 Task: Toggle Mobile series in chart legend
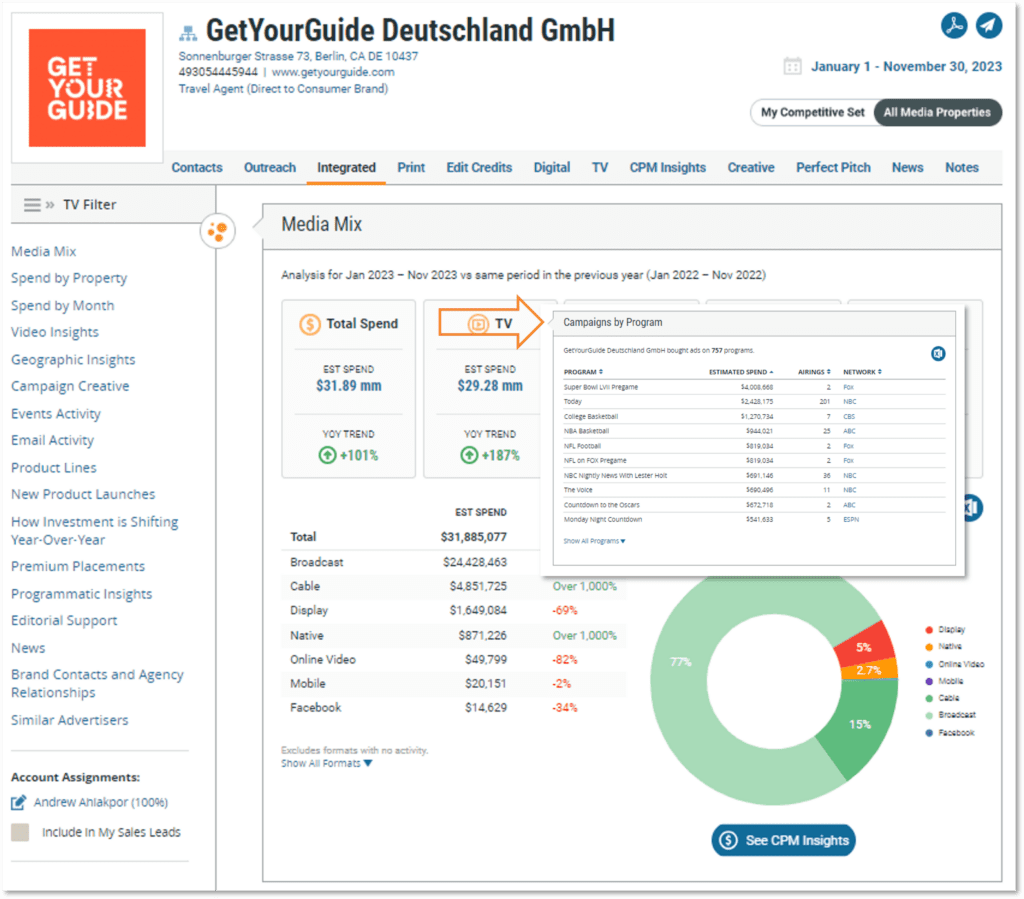click(944, 681)
